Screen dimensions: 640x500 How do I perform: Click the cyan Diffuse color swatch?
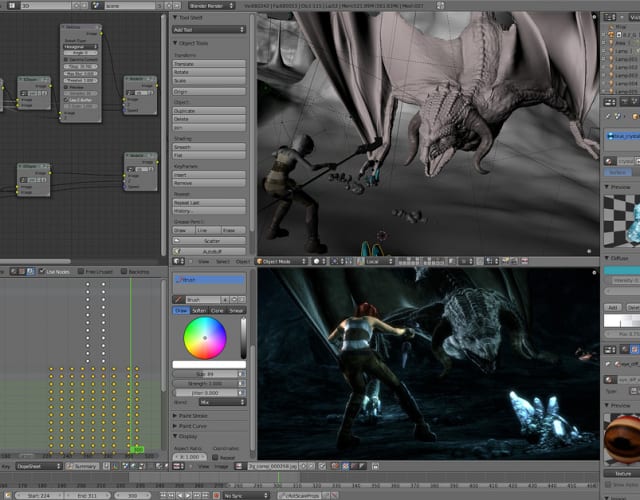(x=622, y=270)
